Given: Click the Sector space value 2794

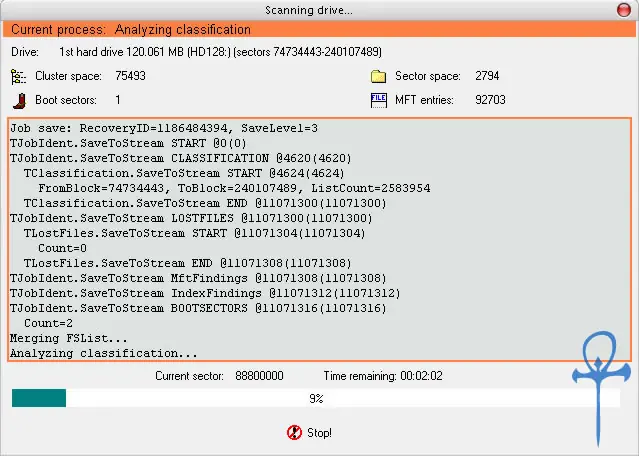Looking at the screenshot, I should pos(487,76).
